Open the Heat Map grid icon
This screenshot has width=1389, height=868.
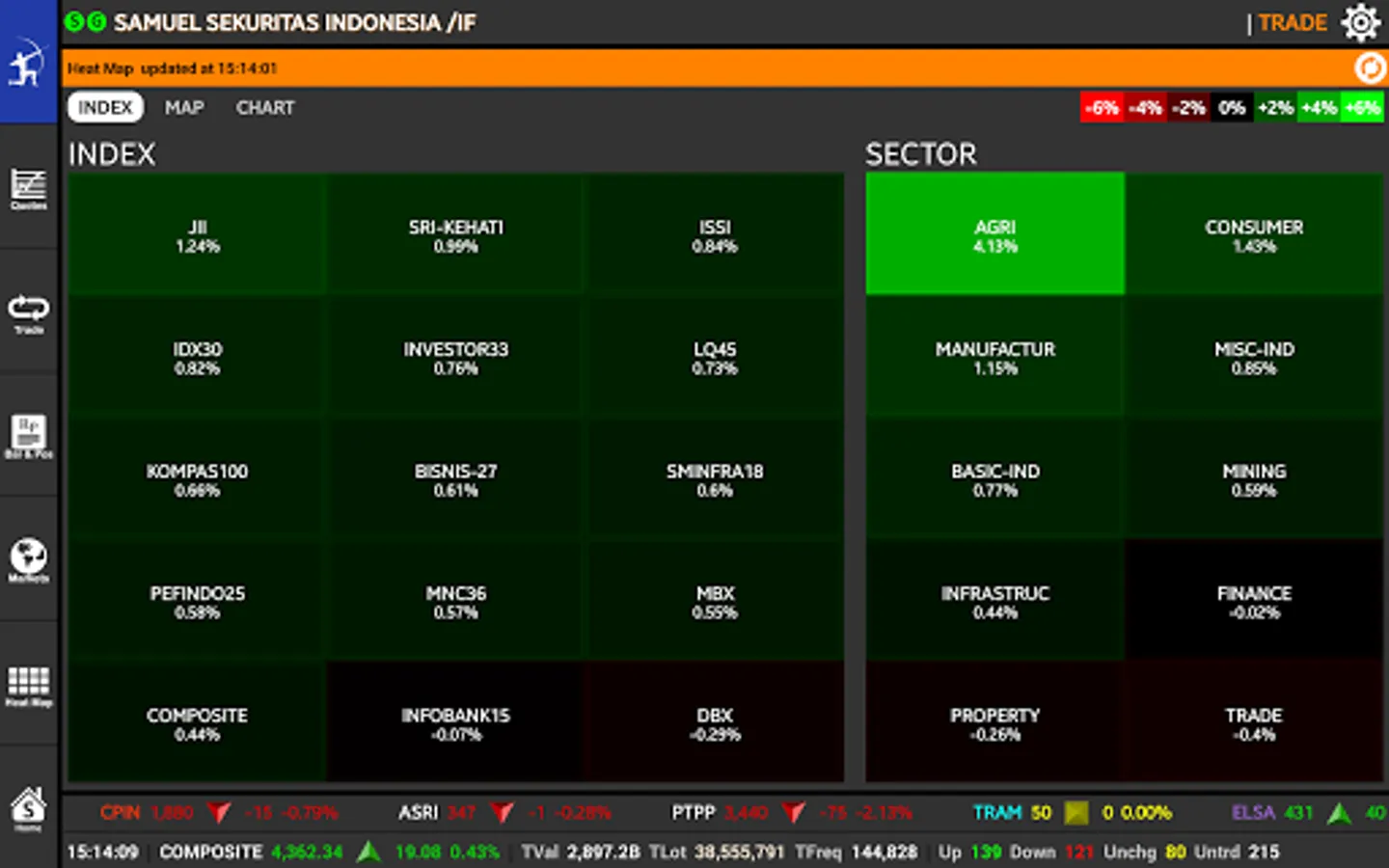coord(28,685)
